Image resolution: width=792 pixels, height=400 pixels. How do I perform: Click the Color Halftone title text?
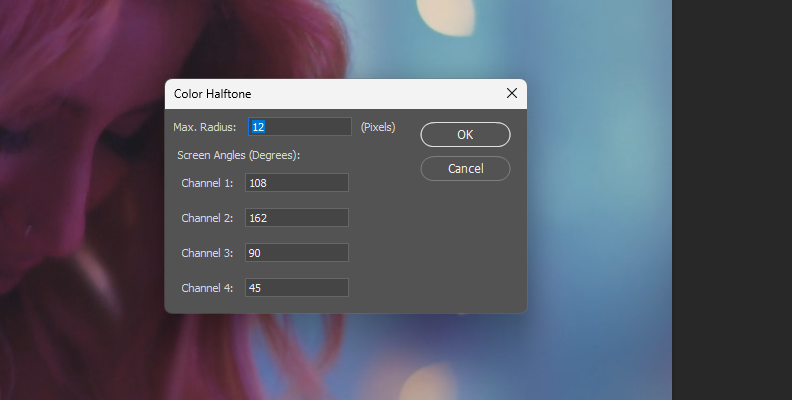point(213,94)
